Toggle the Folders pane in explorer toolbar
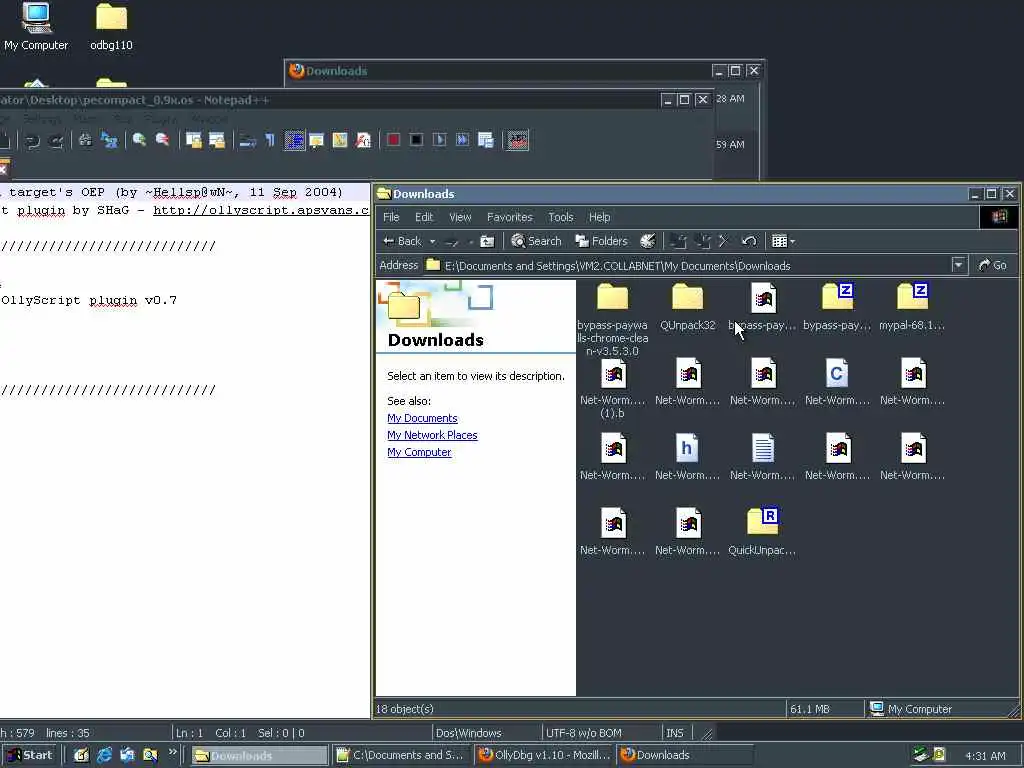1024x768 pixels. [x=601, y=241]
